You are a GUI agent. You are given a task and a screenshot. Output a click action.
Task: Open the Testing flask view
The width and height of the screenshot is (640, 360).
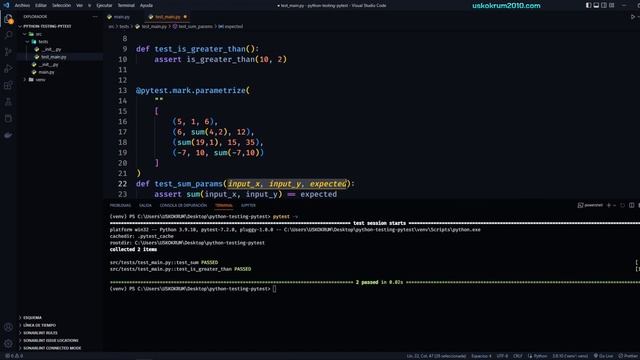tap(8, 102)
